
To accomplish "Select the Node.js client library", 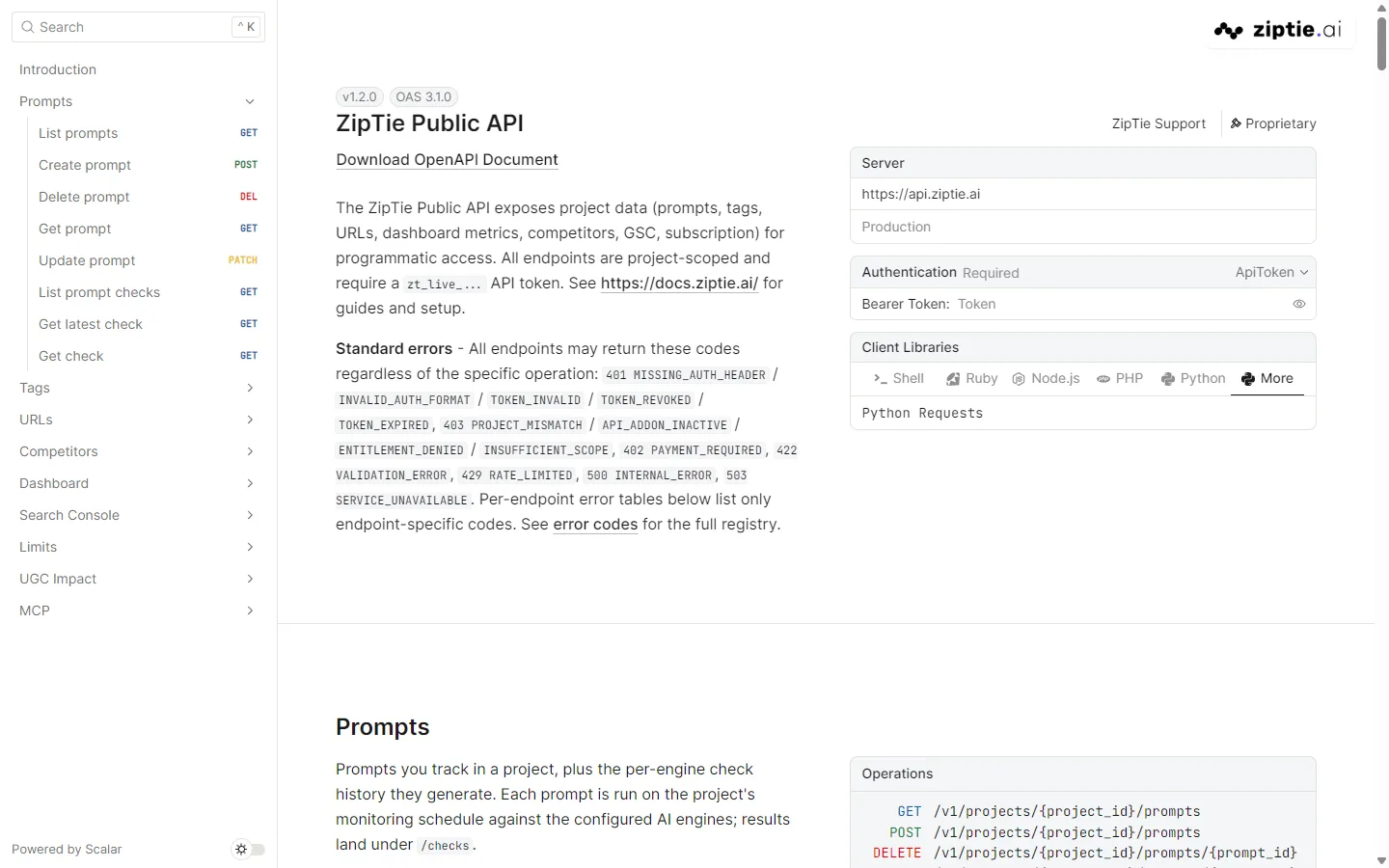I will pyautogui.click(x=1046, y=379).
